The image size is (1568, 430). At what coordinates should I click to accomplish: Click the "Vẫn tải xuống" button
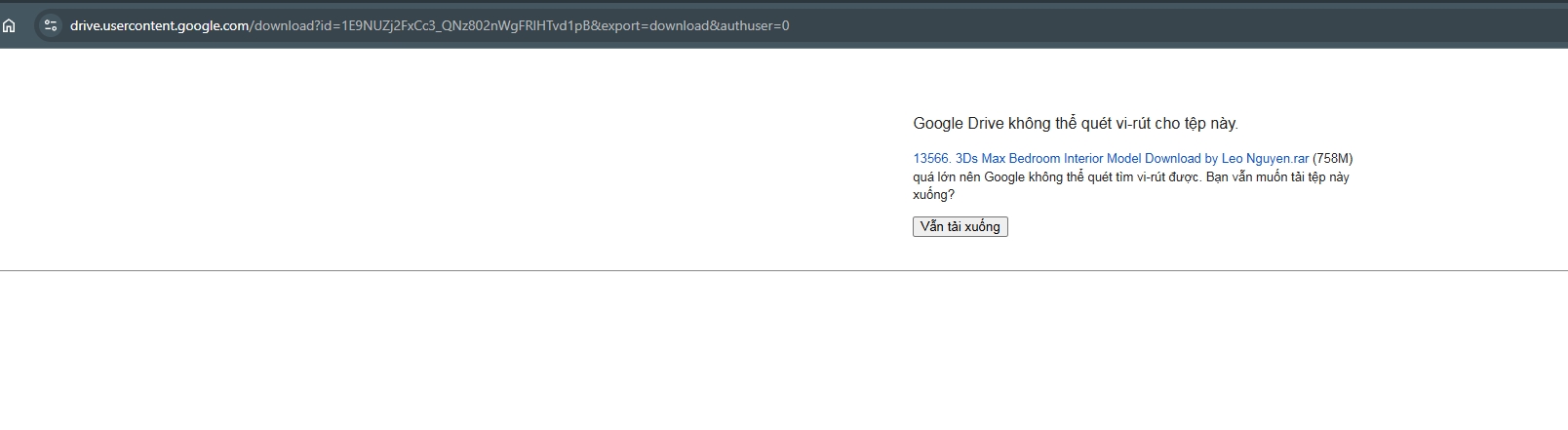click(x=960, y=226)
